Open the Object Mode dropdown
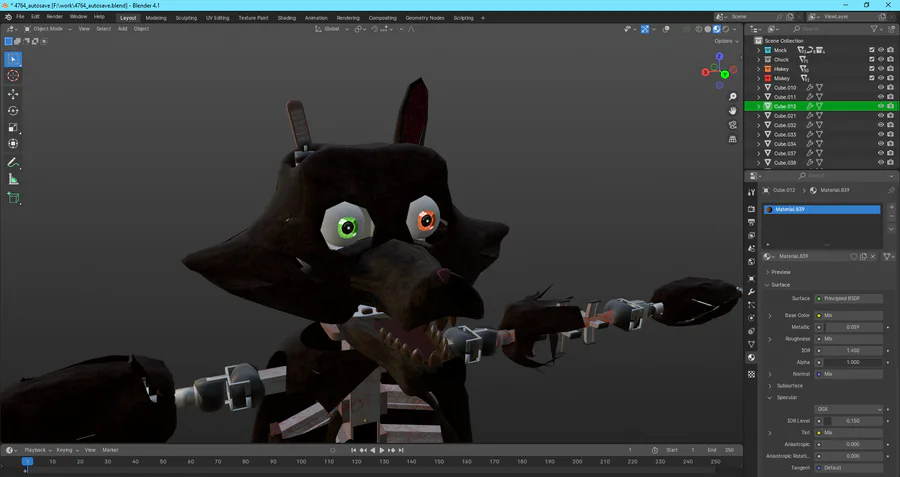The image size is (900, 477). tap(48, 29)
